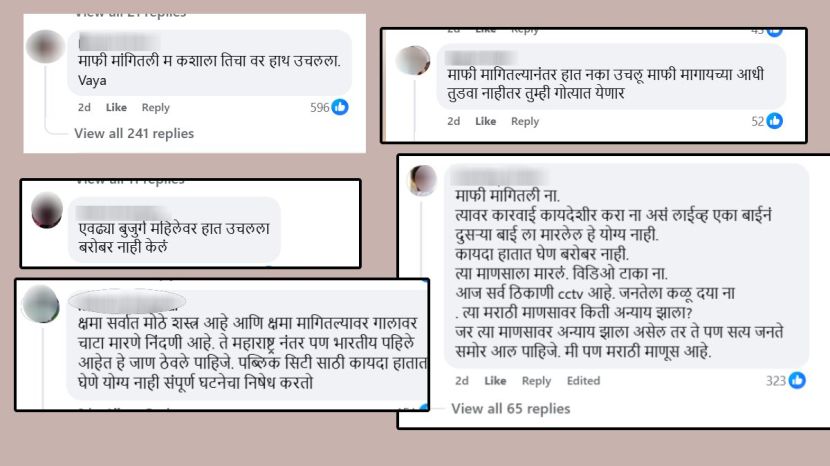Like the comment with 52 reactions
The height and width of the screenshot is (466, 830).
[x=485, y=121]
